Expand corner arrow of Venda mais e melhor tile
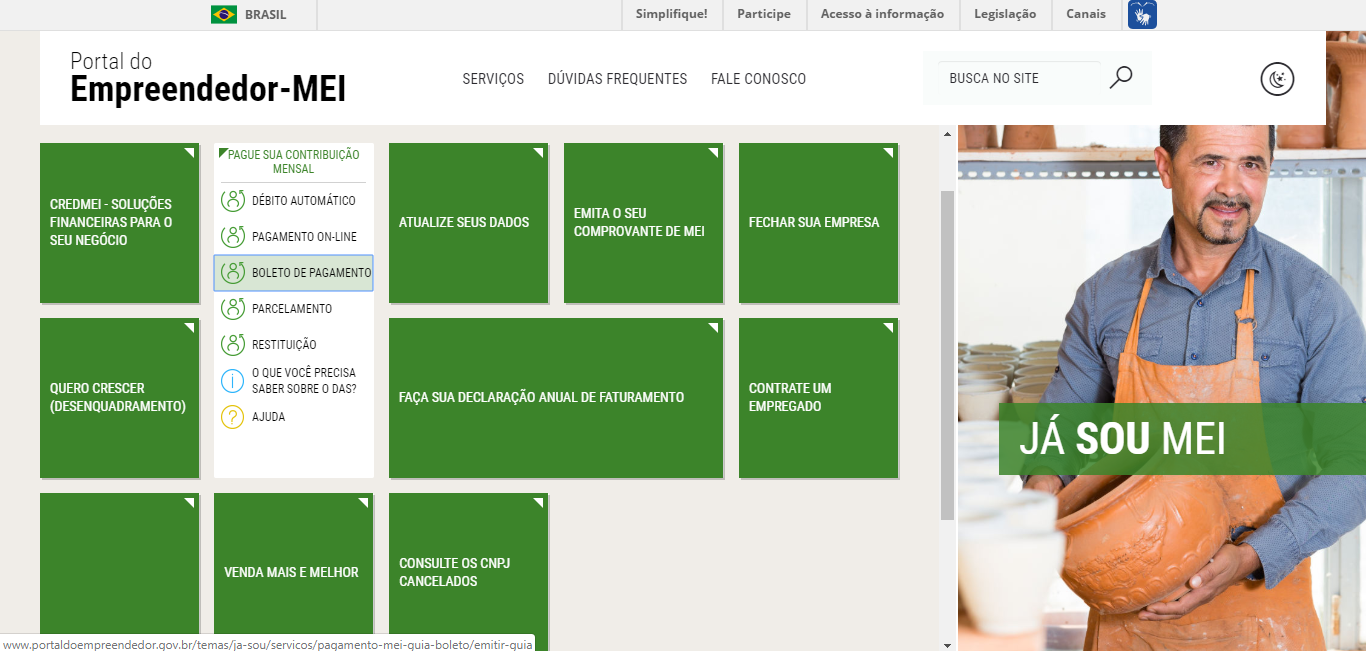 coord(362,503)
